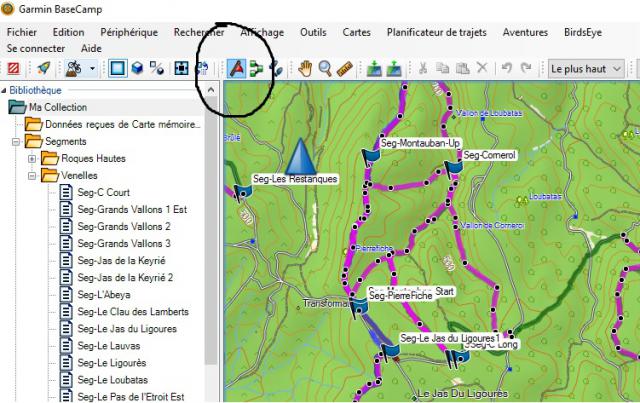Click the second green-arrow device transfer icon
Viewport: 640px width, 403px height.
pyautogui.click(x=393, y=68)
